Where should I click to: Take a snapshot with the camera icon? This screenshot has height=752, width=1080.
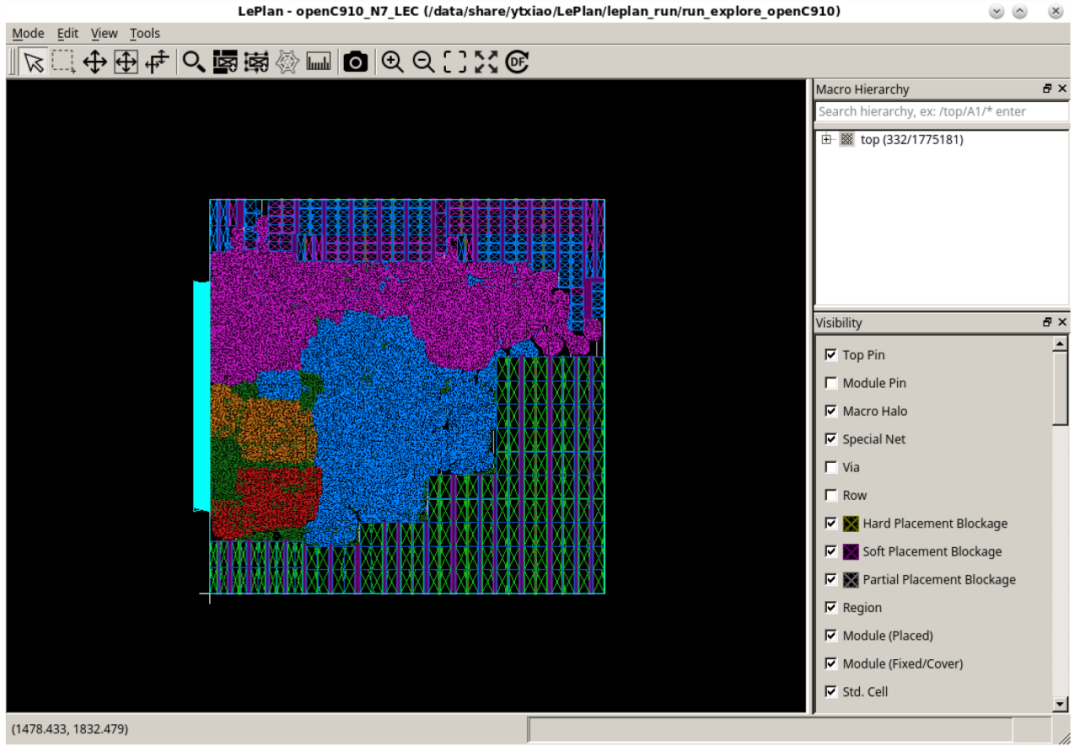355,62
